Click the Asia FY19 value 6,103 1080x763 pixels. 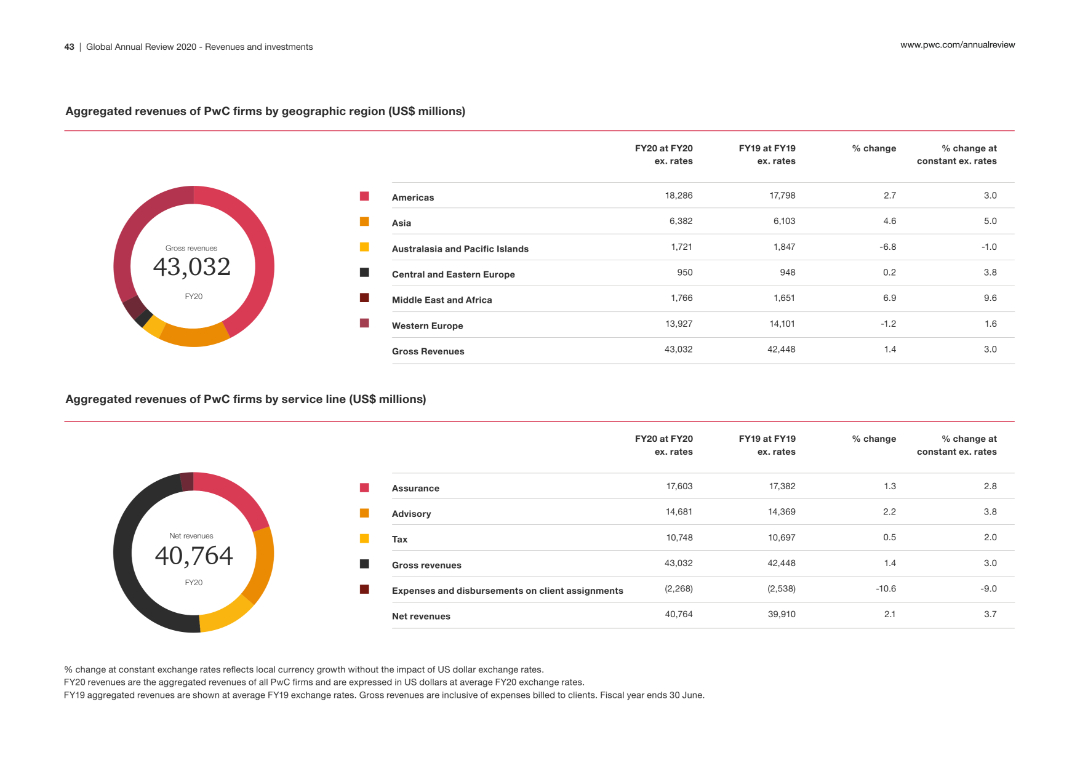click(784, 221)
